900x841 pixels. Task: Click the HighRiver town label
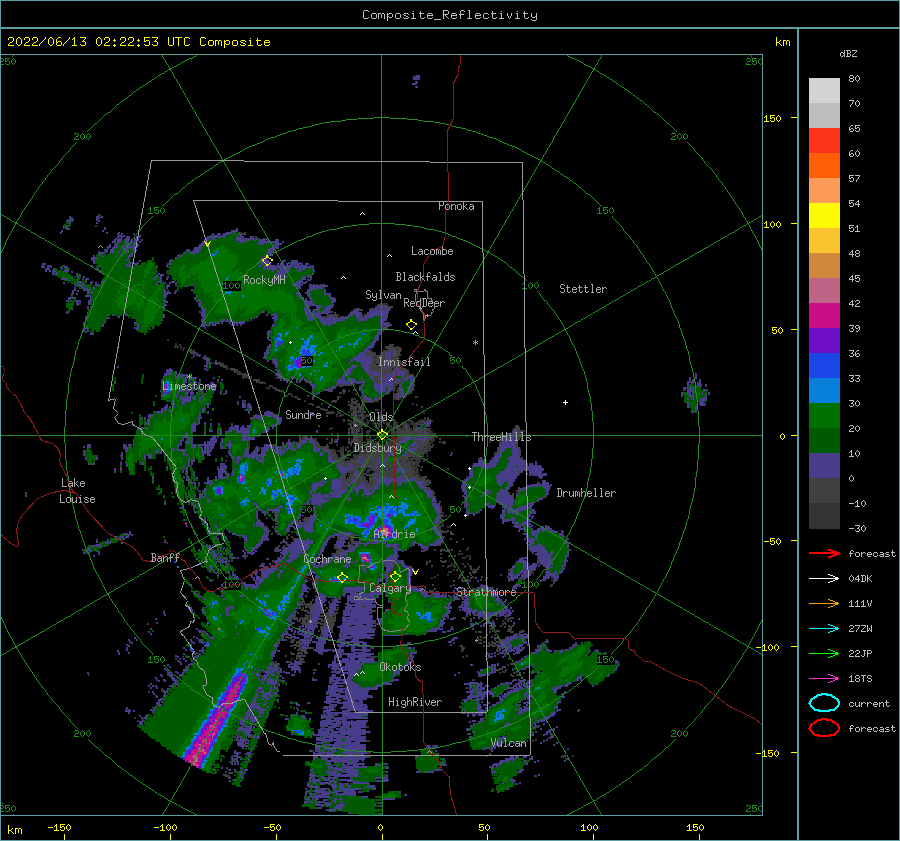tap(415, 702)
